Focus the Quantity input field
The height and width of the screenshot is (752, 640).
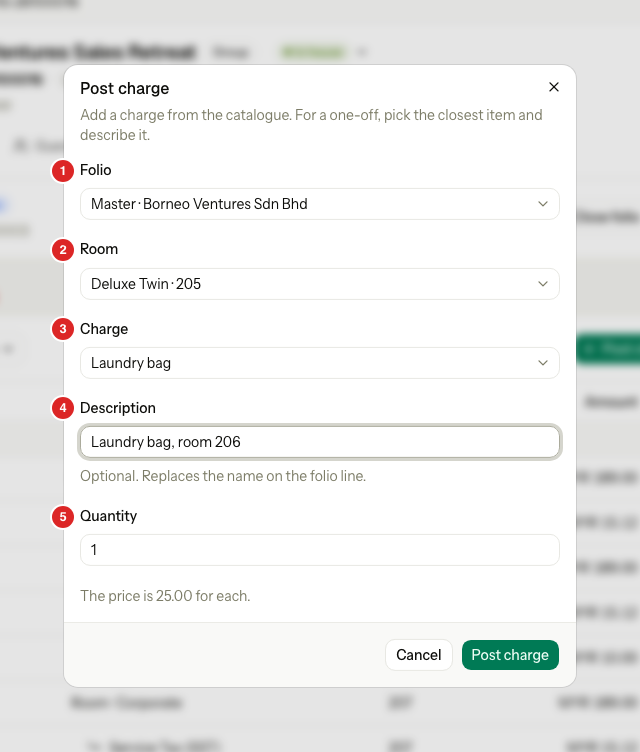tap(320, 550)
